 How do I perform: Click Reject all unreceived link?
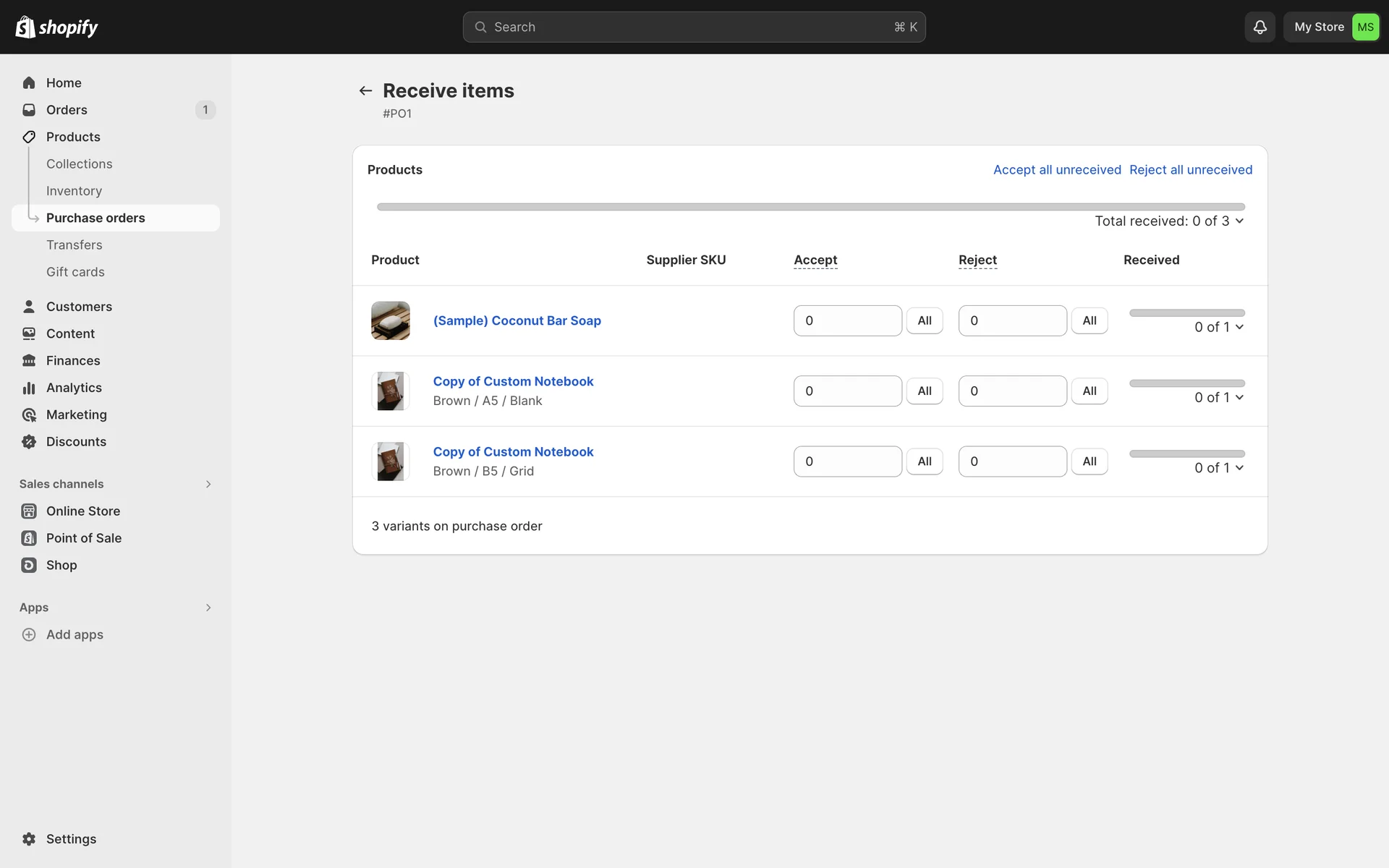pyautogui.click(x=1190, y=169)
